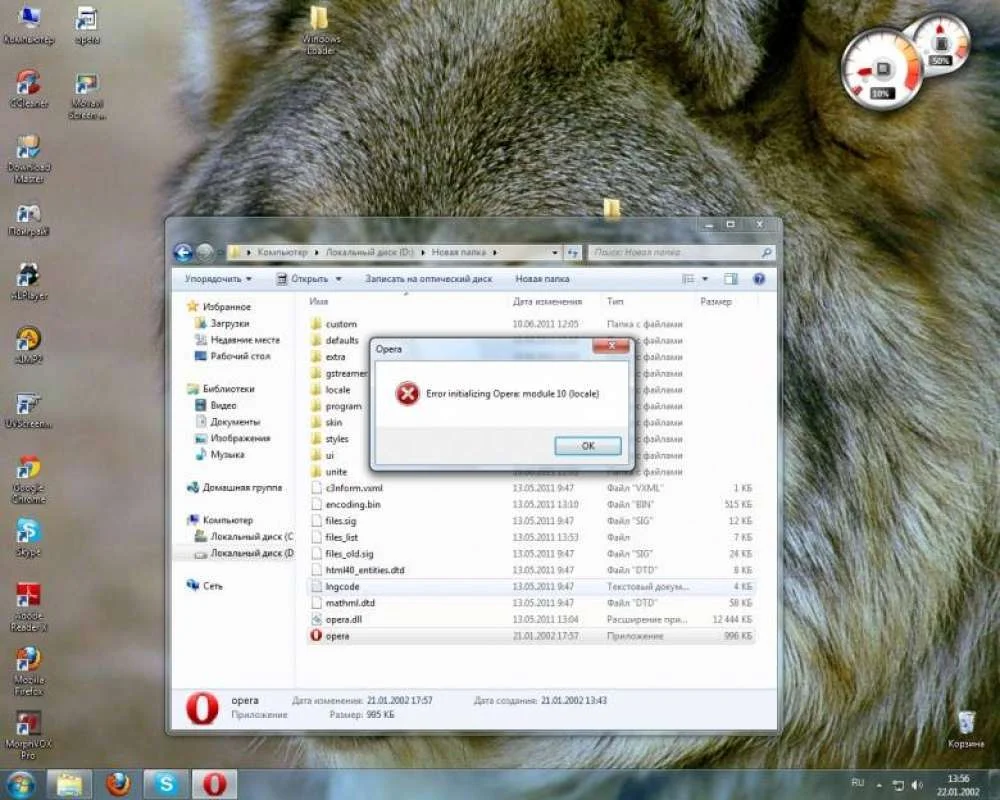Select the html40_entities.dtd file
This screenshot has height=800, width=1000.
365,570
